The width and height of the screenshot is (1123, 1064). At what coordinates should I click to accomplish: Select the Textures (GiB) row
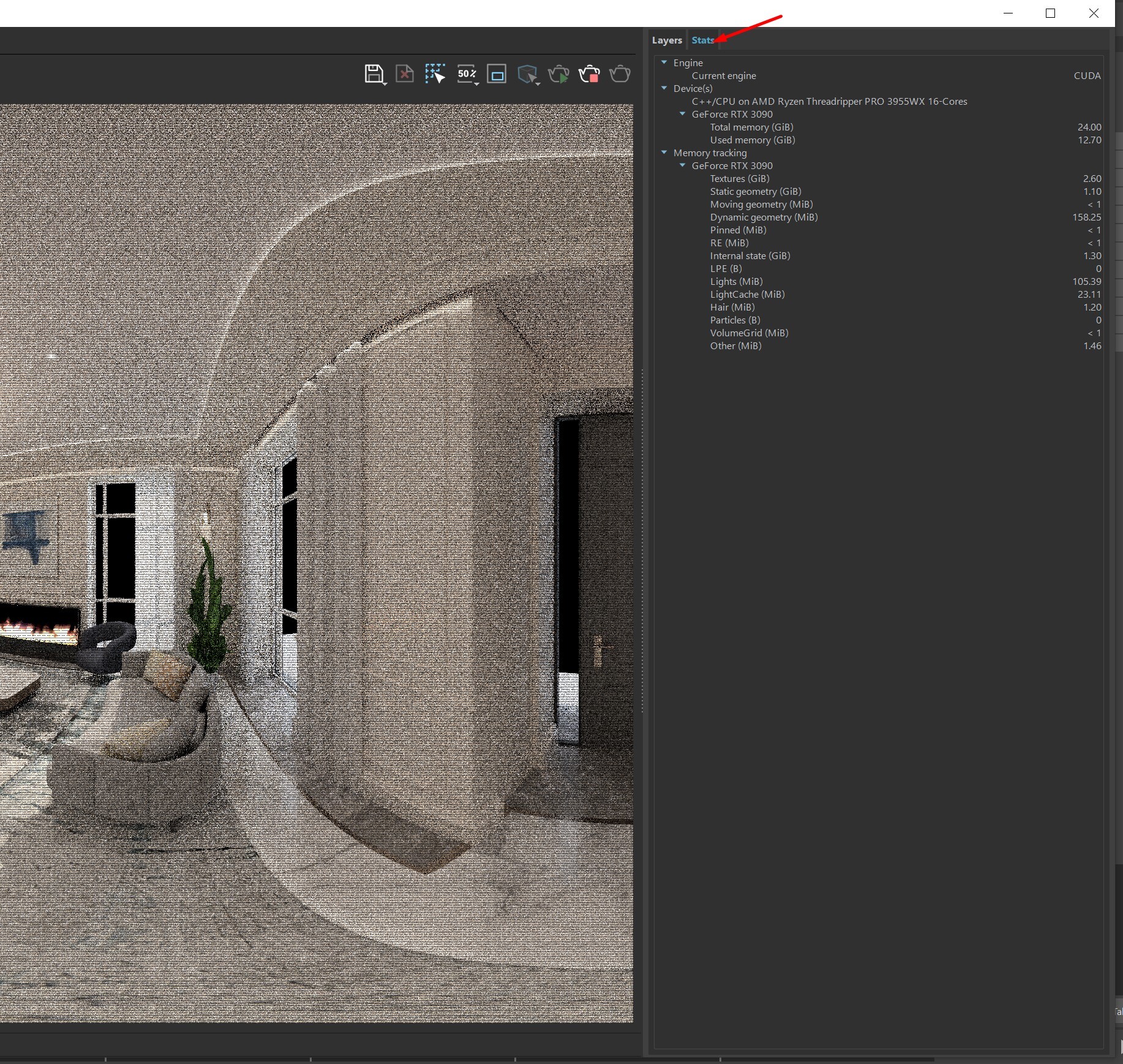(x=879, y=178)
